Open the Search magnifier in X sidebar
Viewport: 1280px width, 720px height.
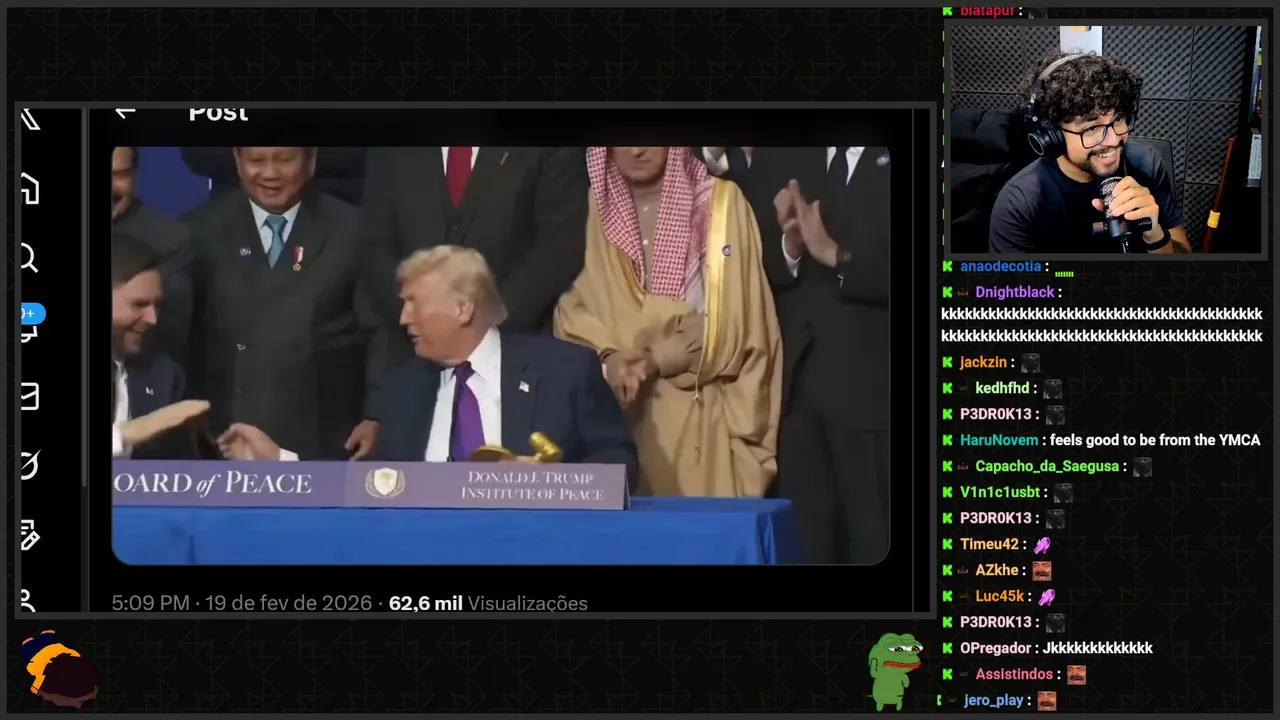29,259
